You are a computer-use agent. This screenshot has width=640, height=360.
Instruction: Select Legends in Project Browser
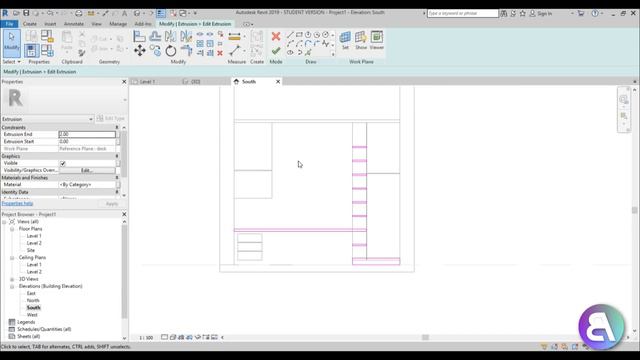click(26, 322)
